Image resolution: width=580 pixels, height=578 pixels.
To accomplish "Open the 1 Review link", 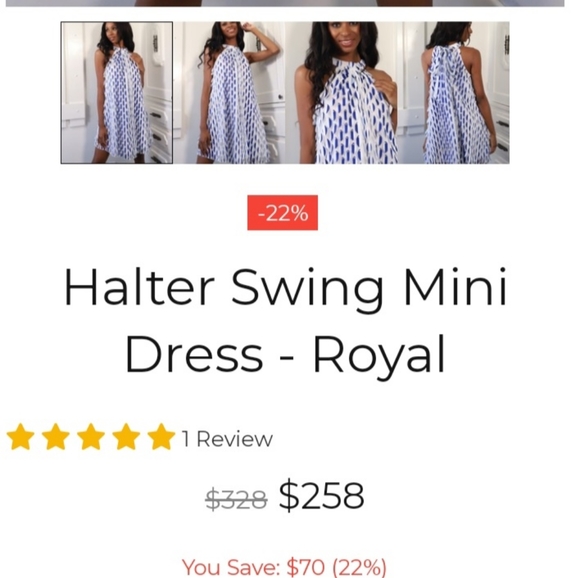I will tap(227, 439).
